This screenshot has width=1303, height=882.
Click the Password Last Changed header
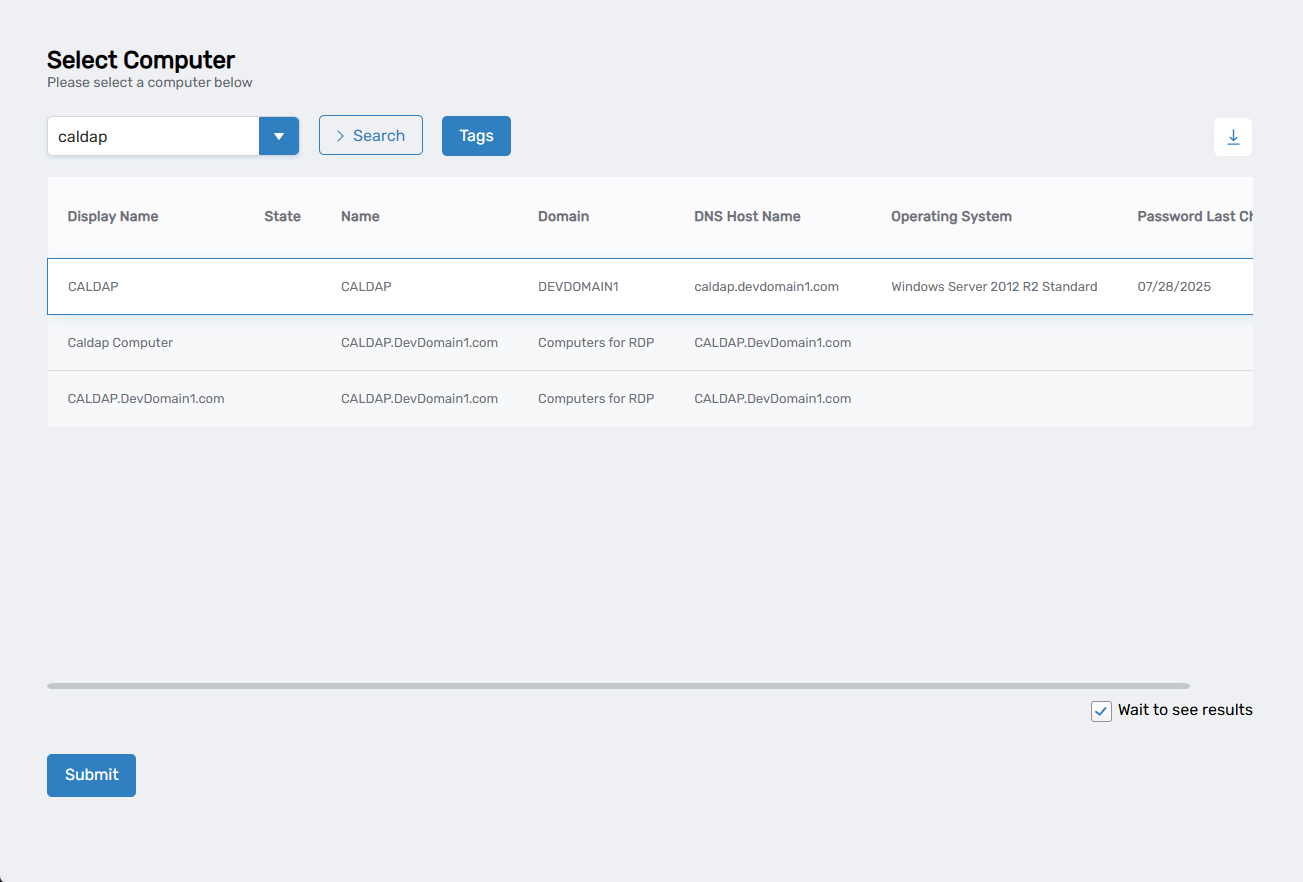pos(1193,216)
